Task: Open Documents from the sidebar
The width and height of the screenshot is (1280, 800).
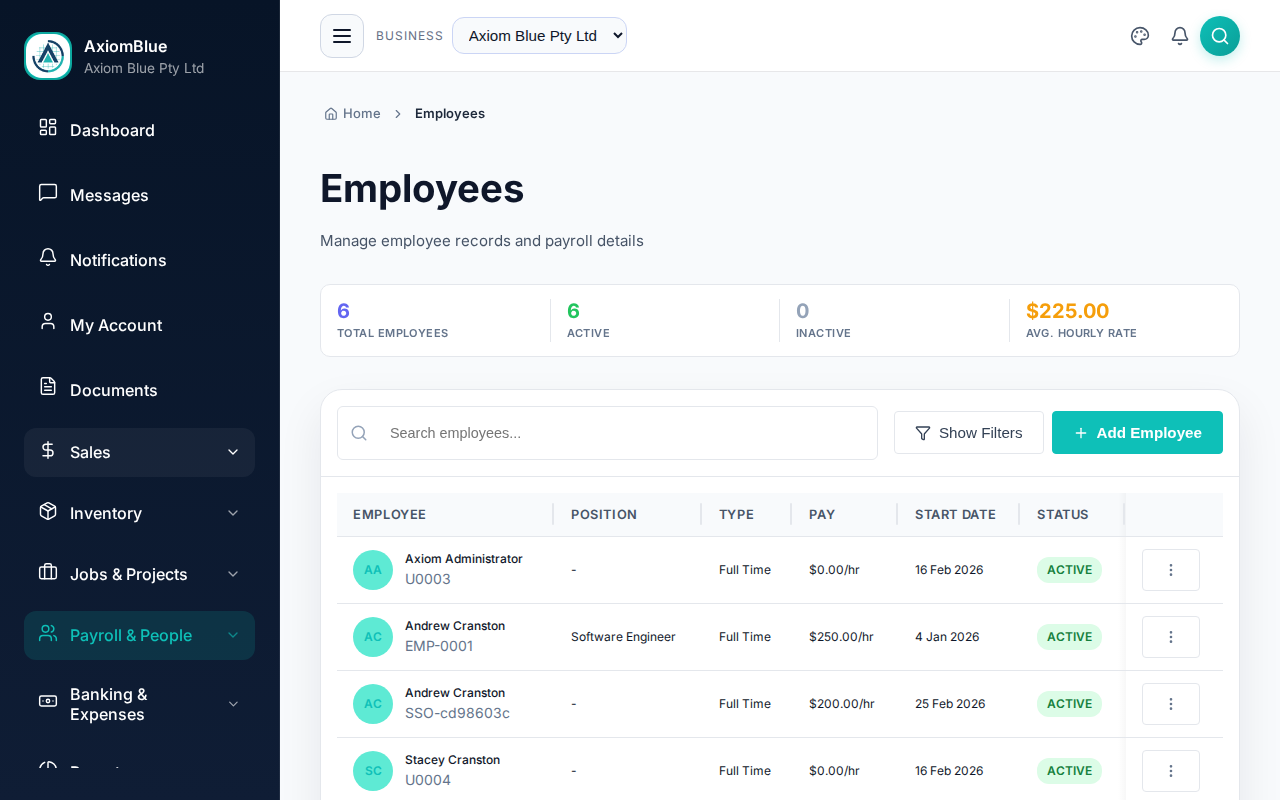Action: [140, 390]
